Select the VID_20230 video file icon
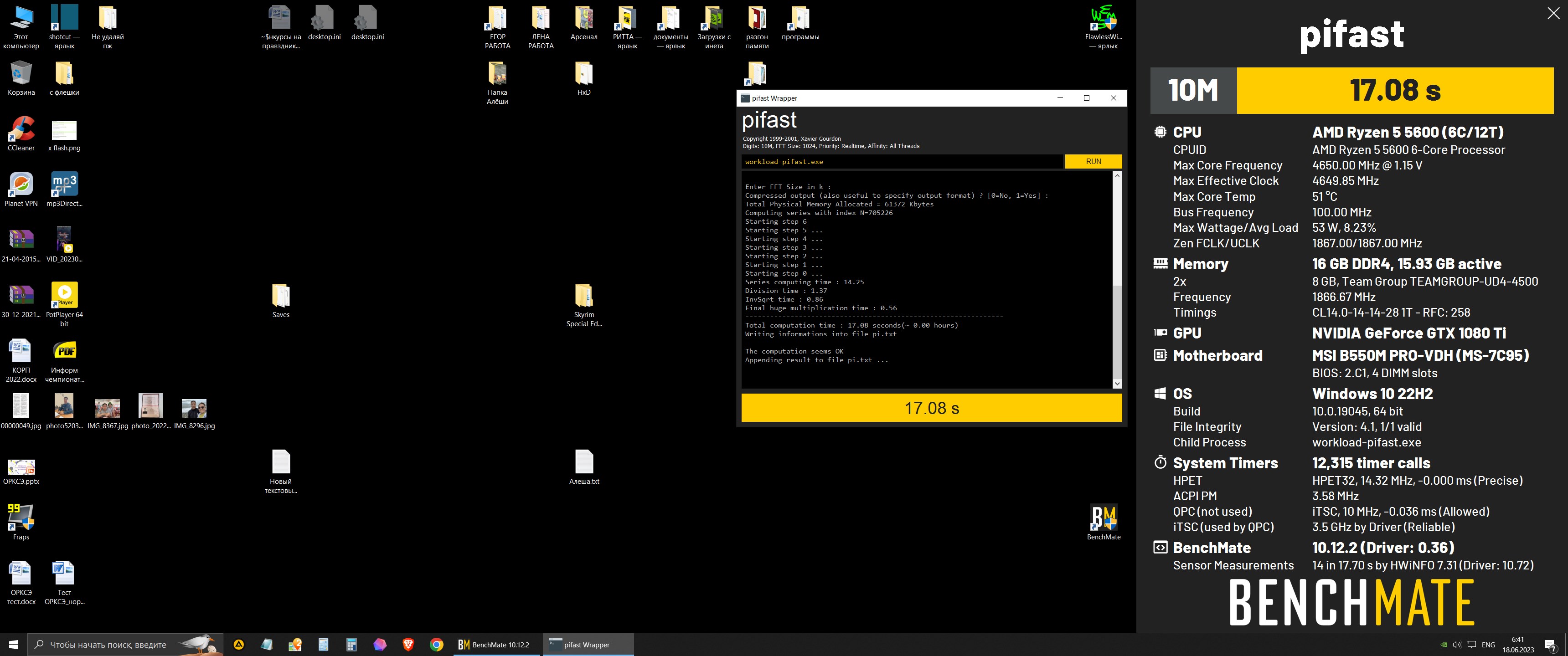The height and width of the screenshot is (656, 1568). point(64,245)
